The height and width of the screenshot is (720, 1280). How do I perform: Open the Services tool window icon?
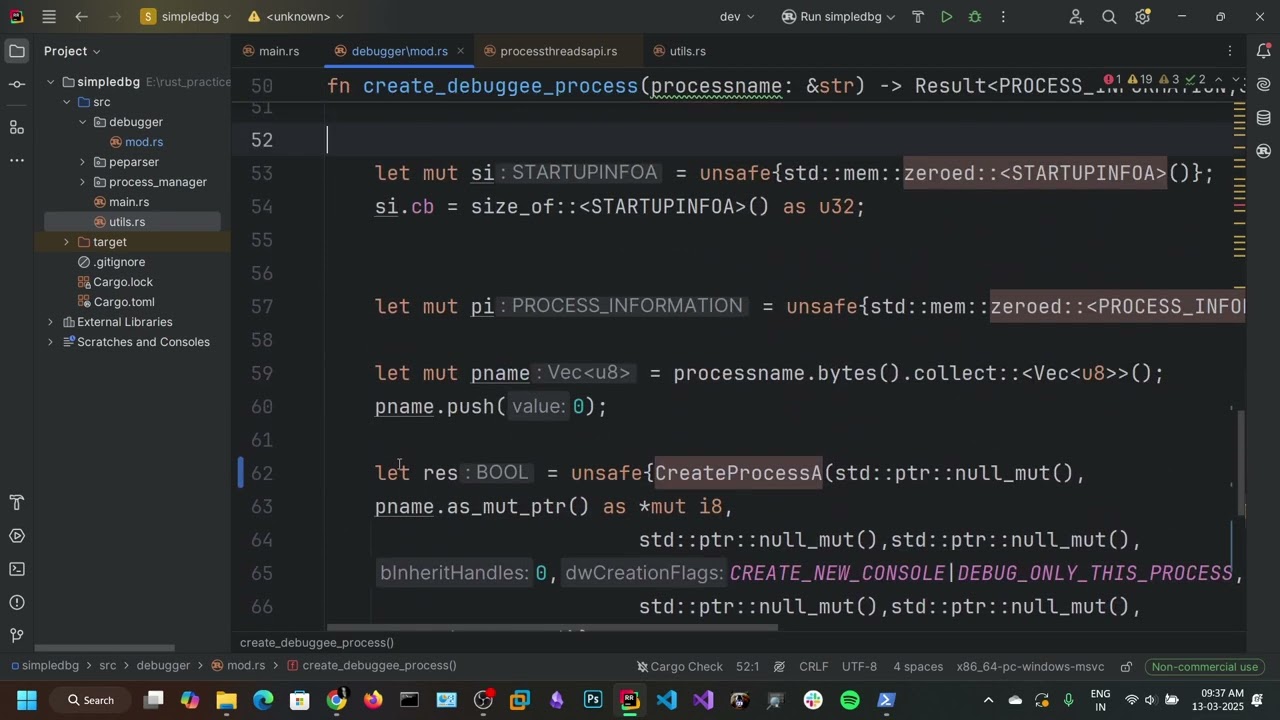pyautogui.click(x=17, y=536)
